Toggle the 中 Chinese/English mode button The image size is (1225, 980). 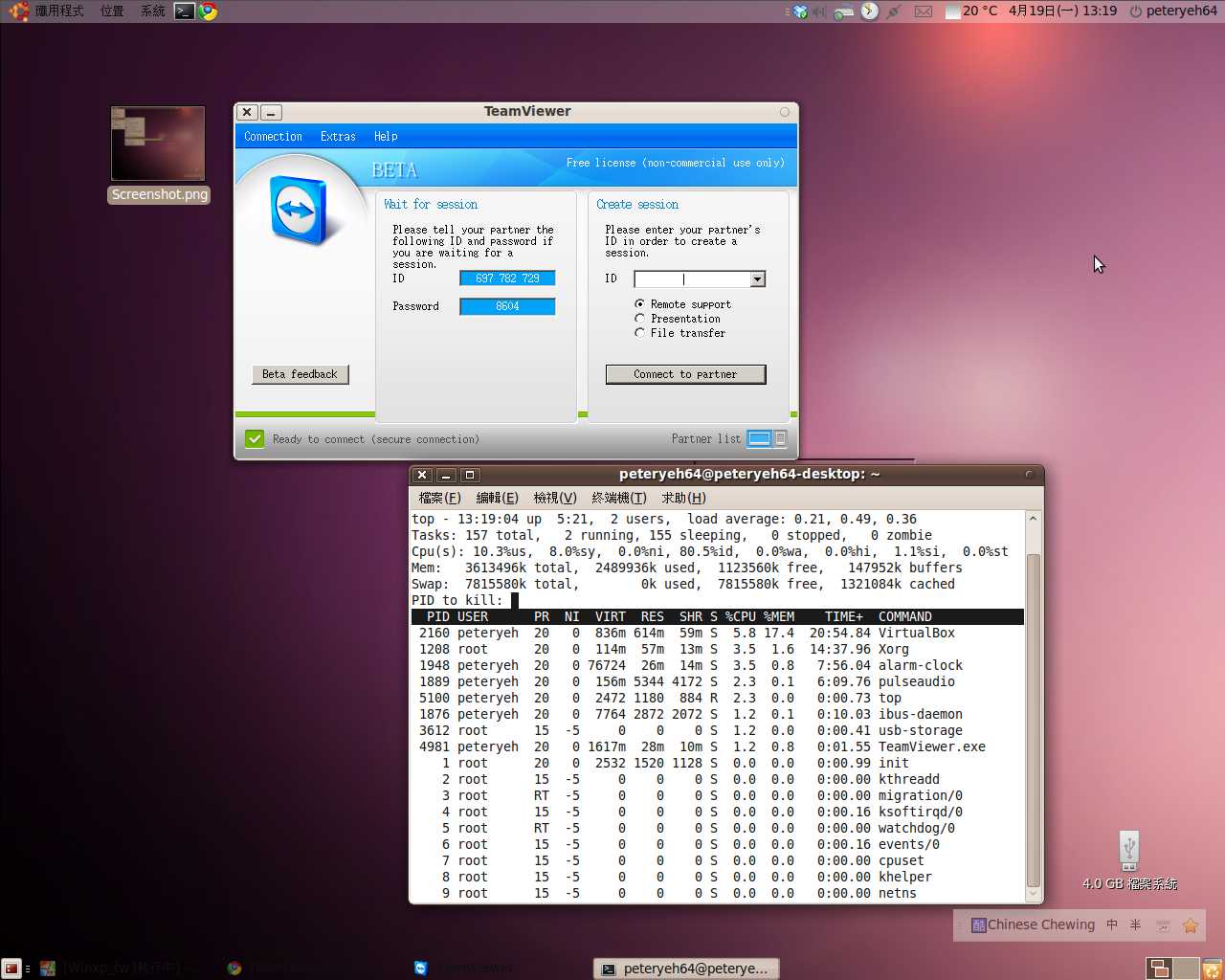[1112, 924]
